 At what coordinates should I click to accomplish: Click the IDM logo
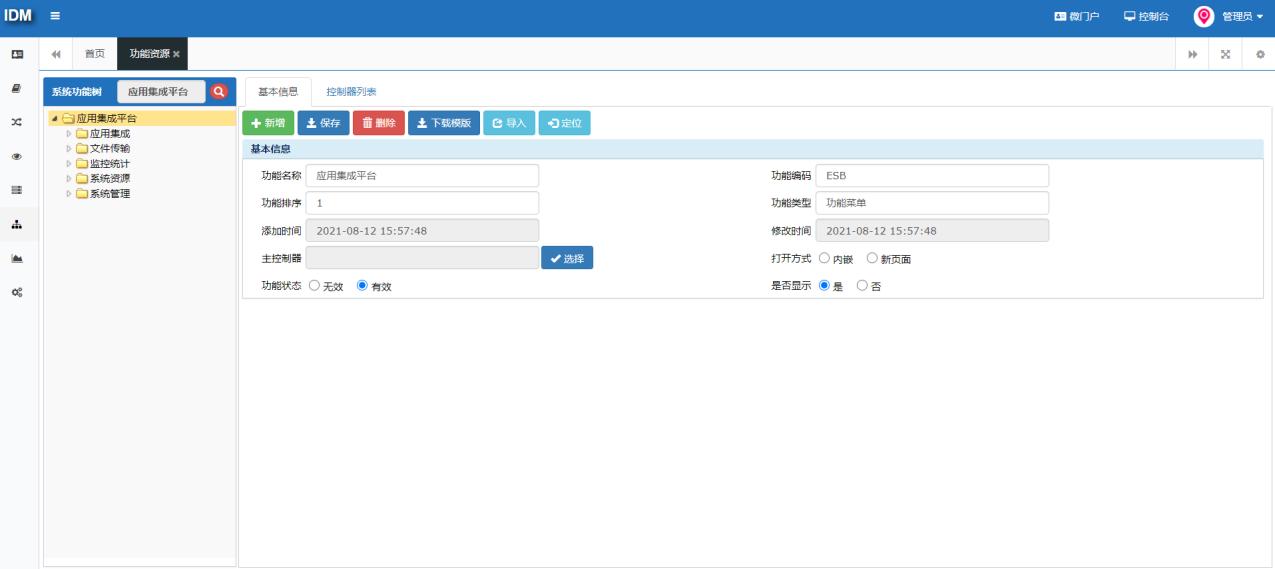tap(18, 16)
